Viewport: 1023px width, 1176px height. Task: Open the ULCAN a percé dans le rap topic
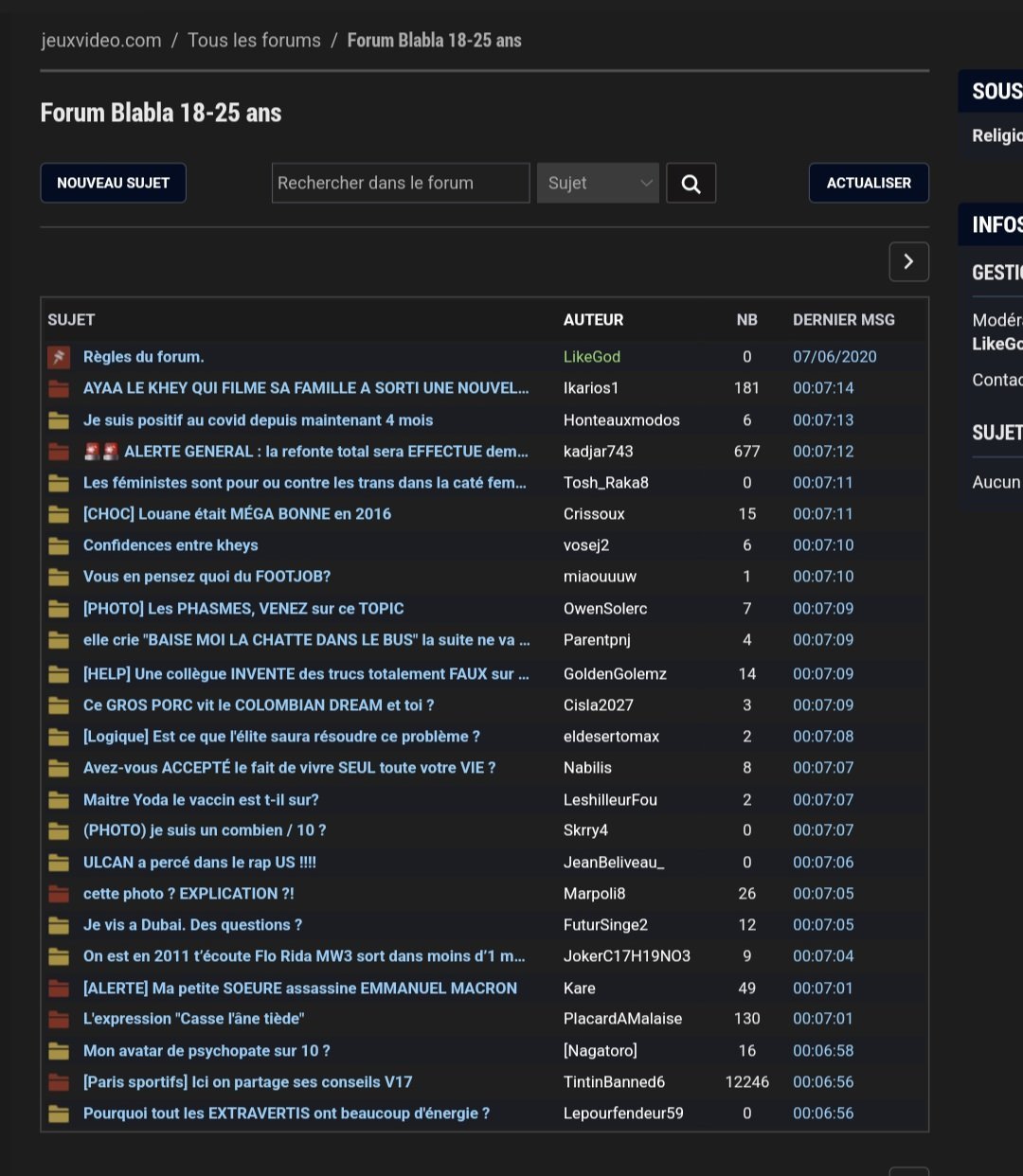point(199,863)
